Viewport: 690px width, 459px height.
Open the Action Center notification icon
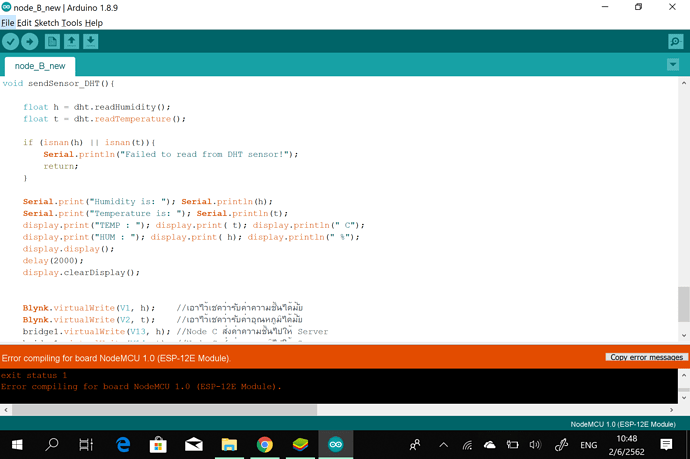[666, 445]
